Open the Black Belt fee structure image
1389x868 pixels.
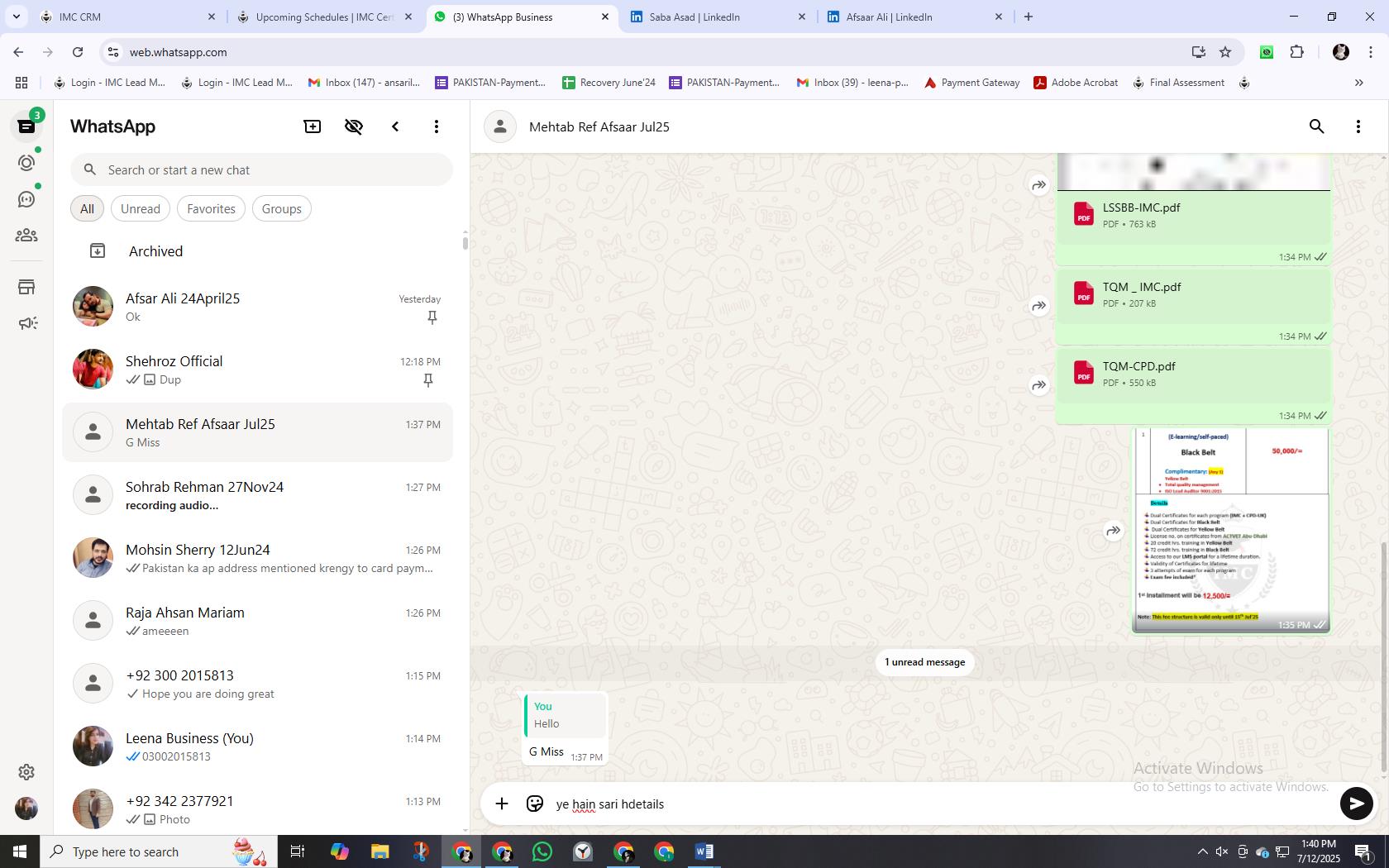(x=1231, y=530)
